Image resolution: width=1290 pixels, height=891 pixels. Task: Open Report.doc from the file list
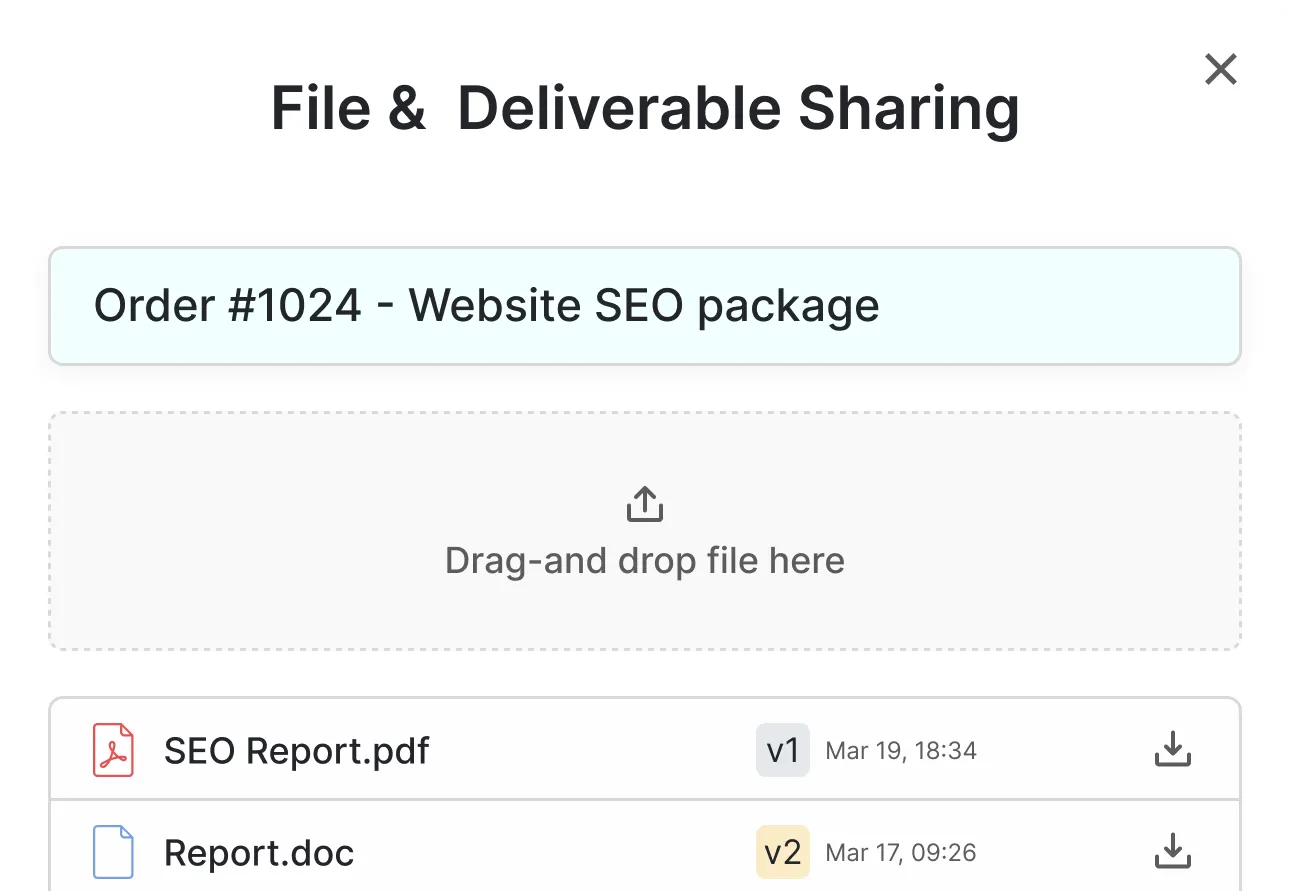click(x=259, y=852)
